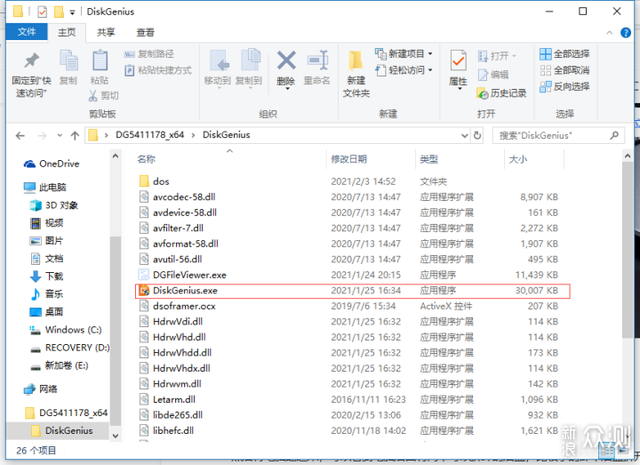Viewport: 640px width, 465px height.
Task: Select the avcodec-58.dll file
Action: coord(177,197)
